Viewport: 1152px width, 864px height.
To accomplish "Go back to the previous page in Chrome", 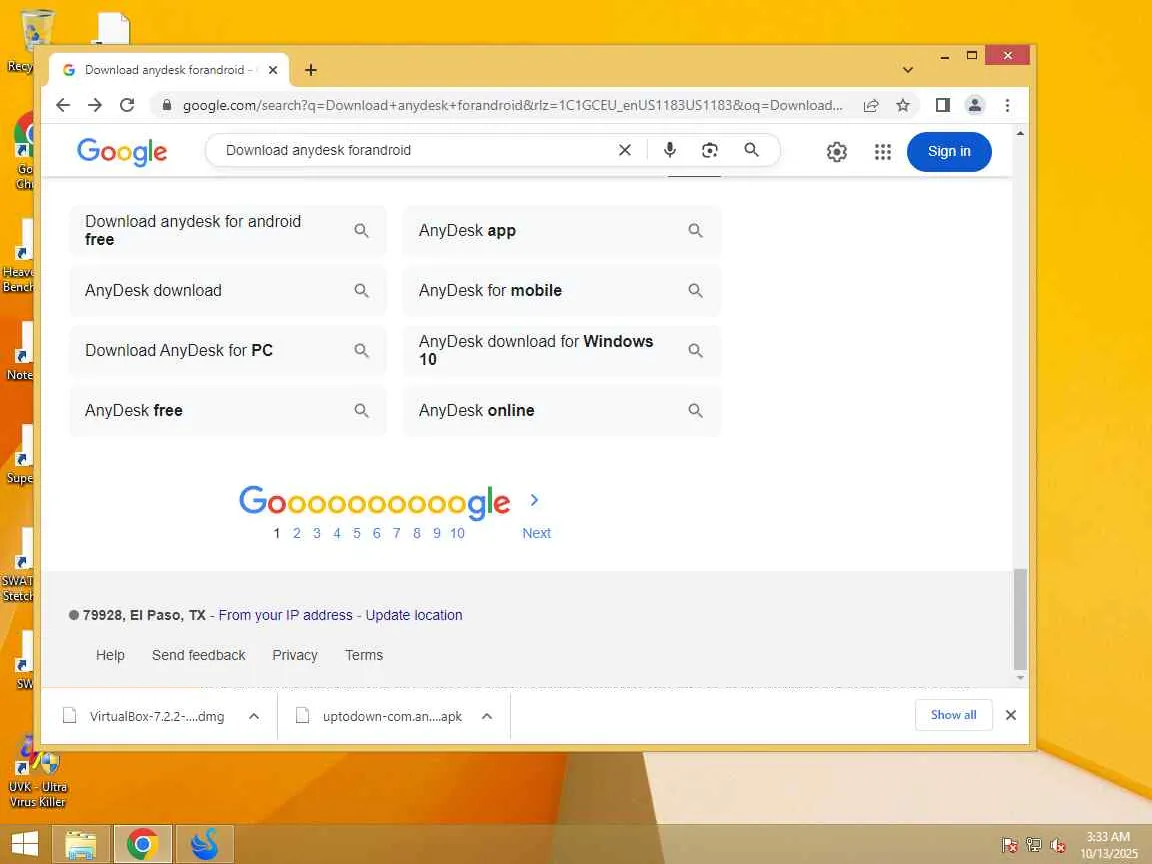I will click(x=63, y=105).
